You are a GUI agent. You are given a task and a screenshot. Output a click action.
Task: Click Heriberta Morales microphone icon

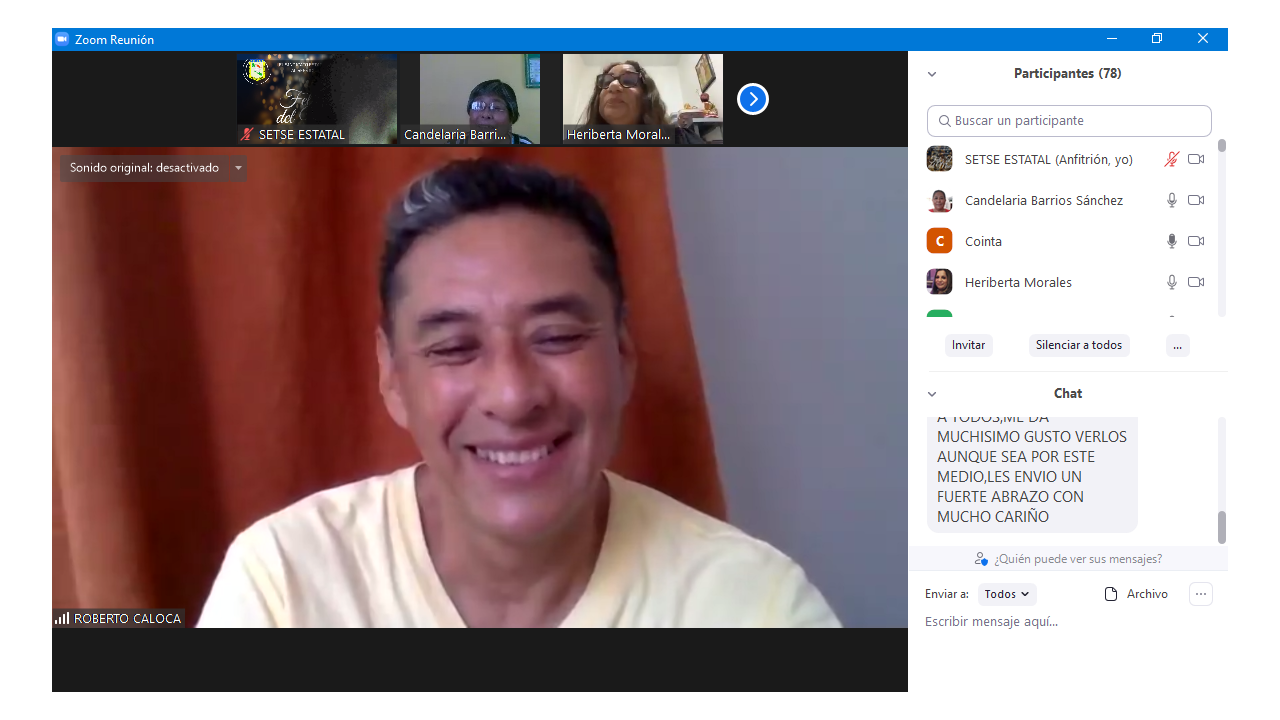click(1172, 282)
